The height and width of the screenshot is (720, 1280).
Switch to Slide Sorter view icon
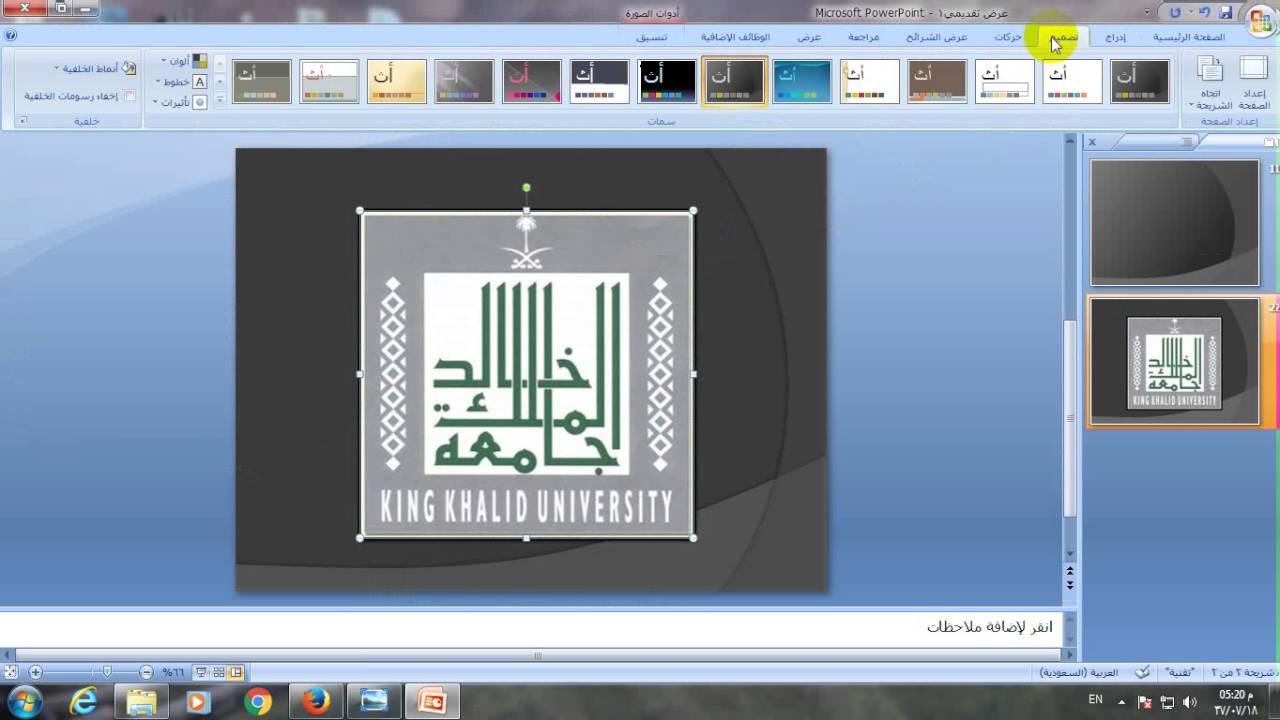point(219,673)
